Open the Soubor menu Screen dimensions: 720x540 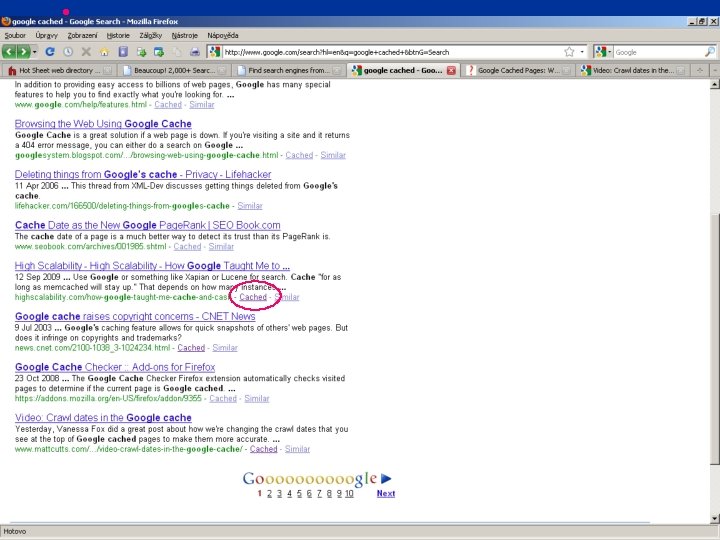[x=15, y=35]
